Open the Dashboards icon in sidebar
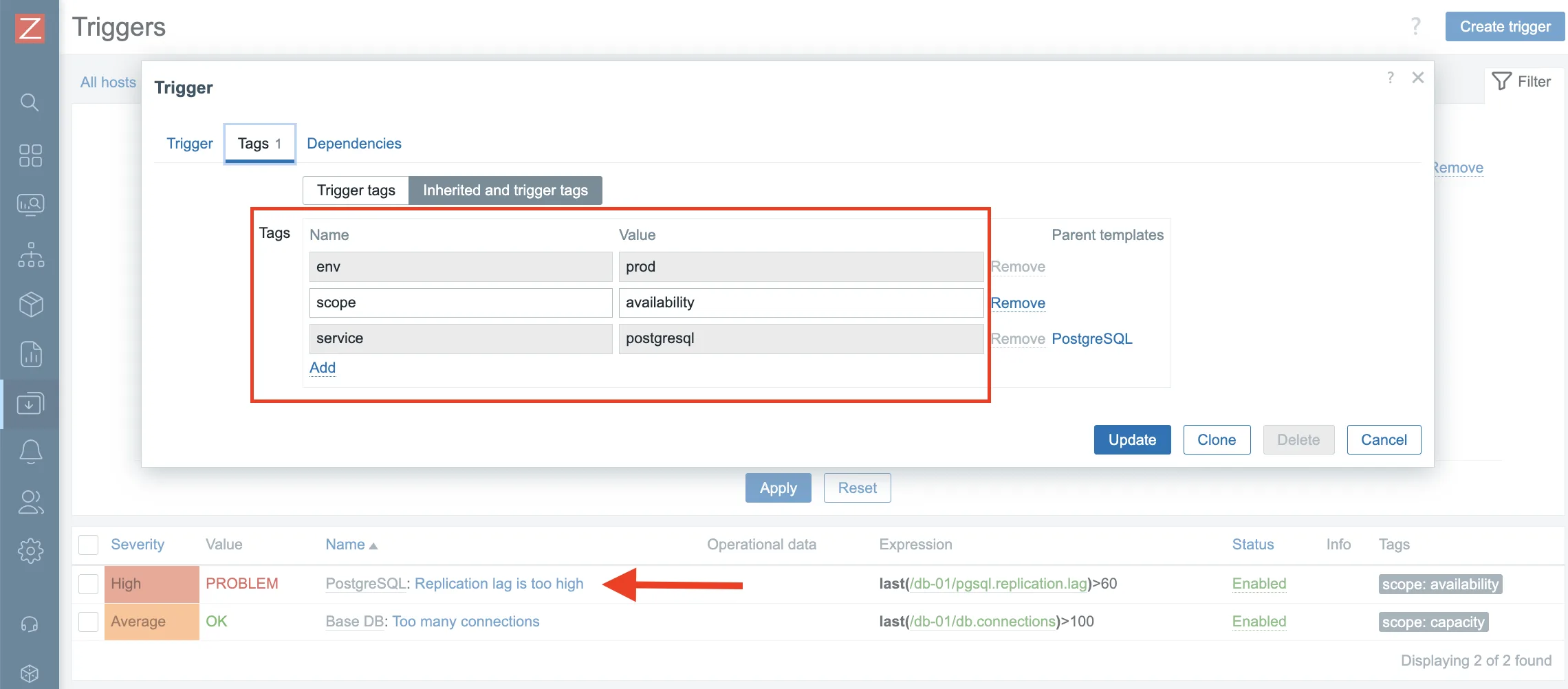This screenshot has height=689, width=1568. [x=30, y=155]
